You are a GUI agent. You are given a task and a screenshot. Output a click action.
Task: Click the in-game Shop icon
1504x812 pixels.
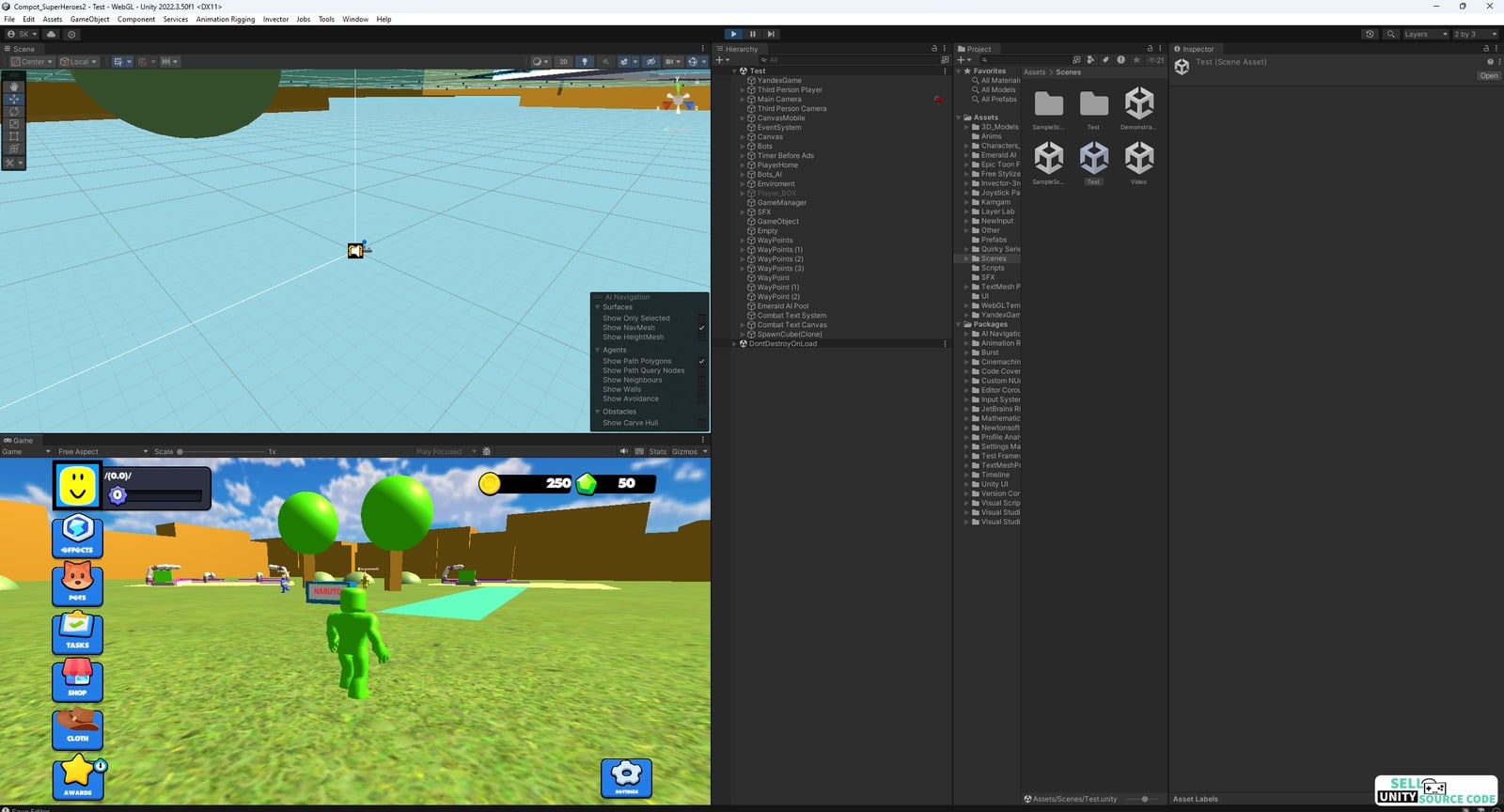(x=77, y=679)
